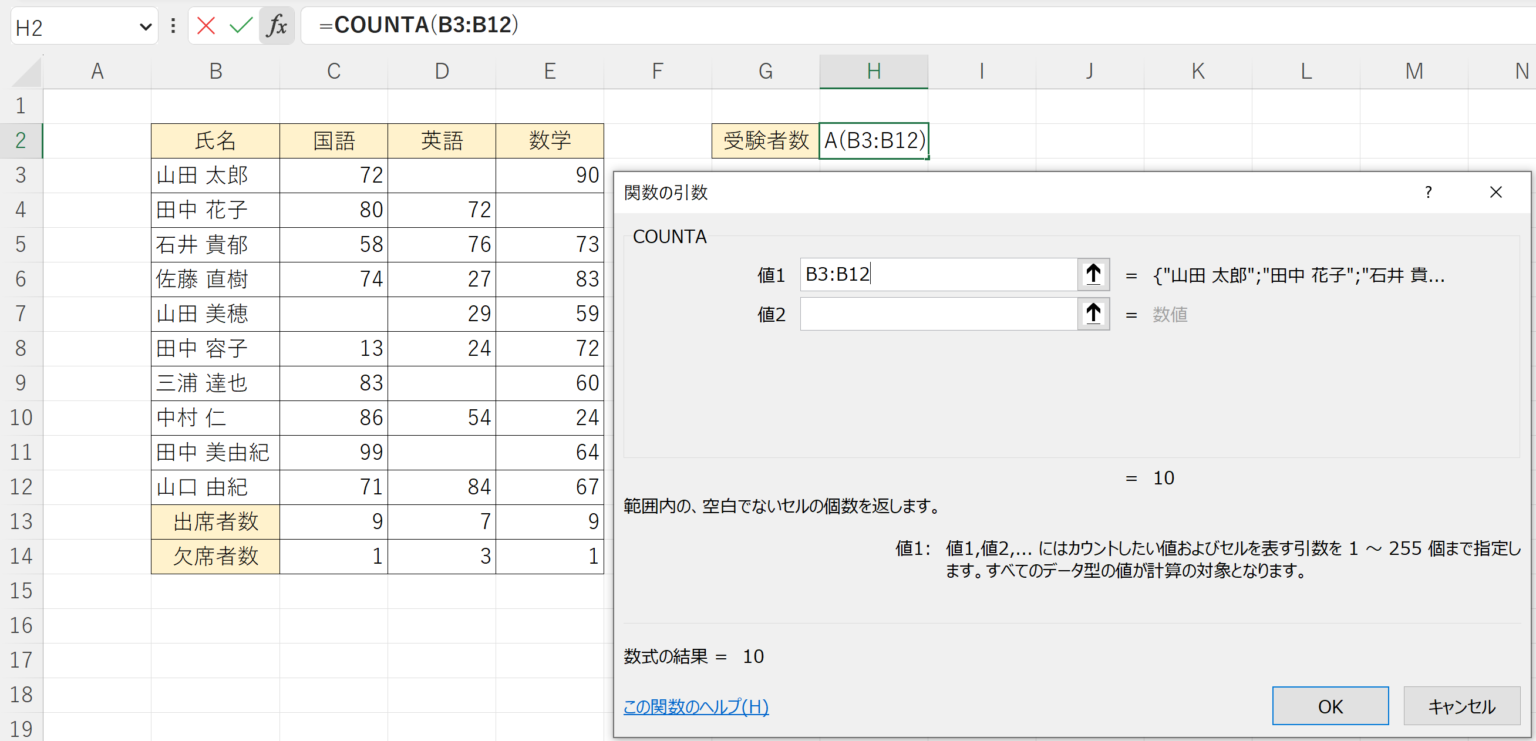Screen dimensions: 1536x741
Task: Collapse dialog using 値1 range selector arrow
Action: pyautogui.click(x=1093, y=274)
